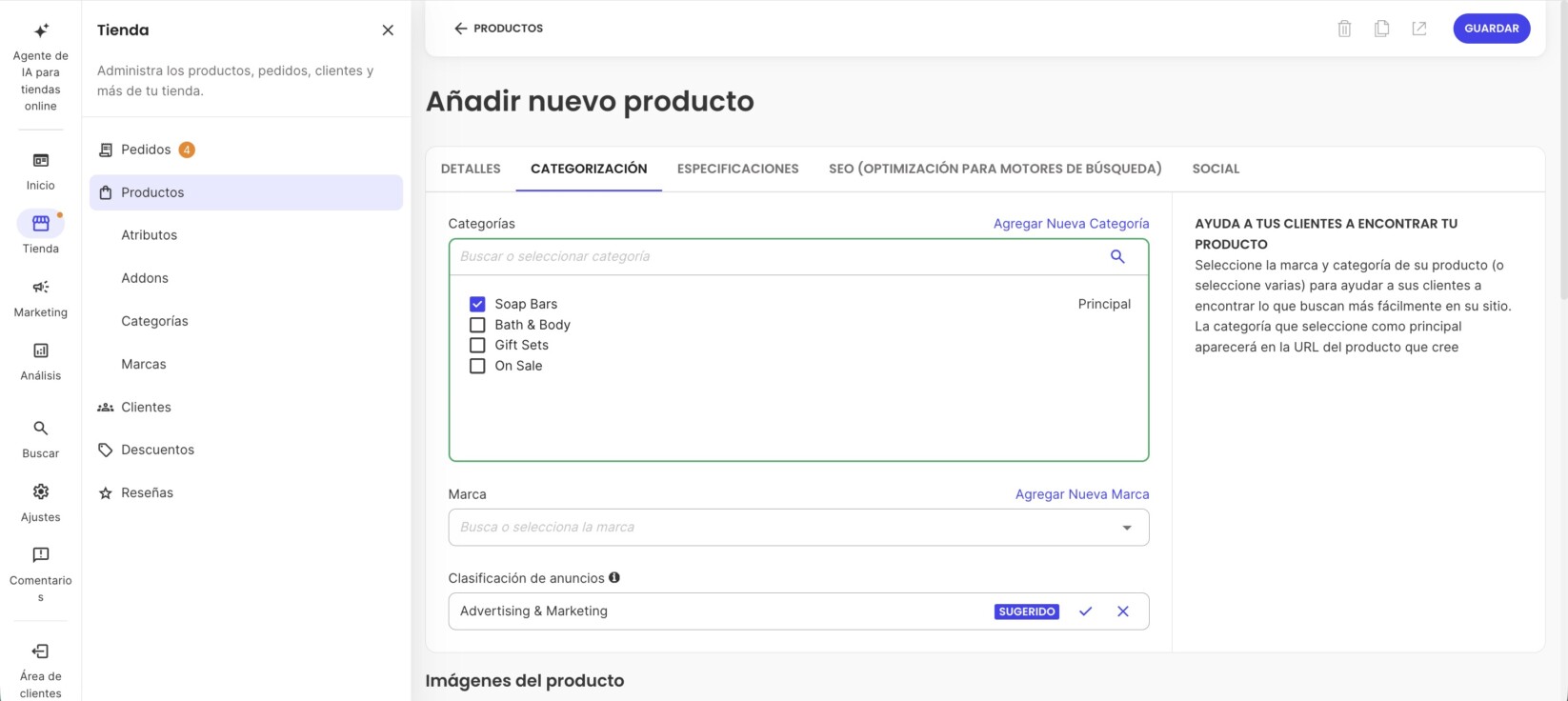1568x701 pixels.
Task: Select Productos in Tienda menu
Action: click(x=247, y=192)
